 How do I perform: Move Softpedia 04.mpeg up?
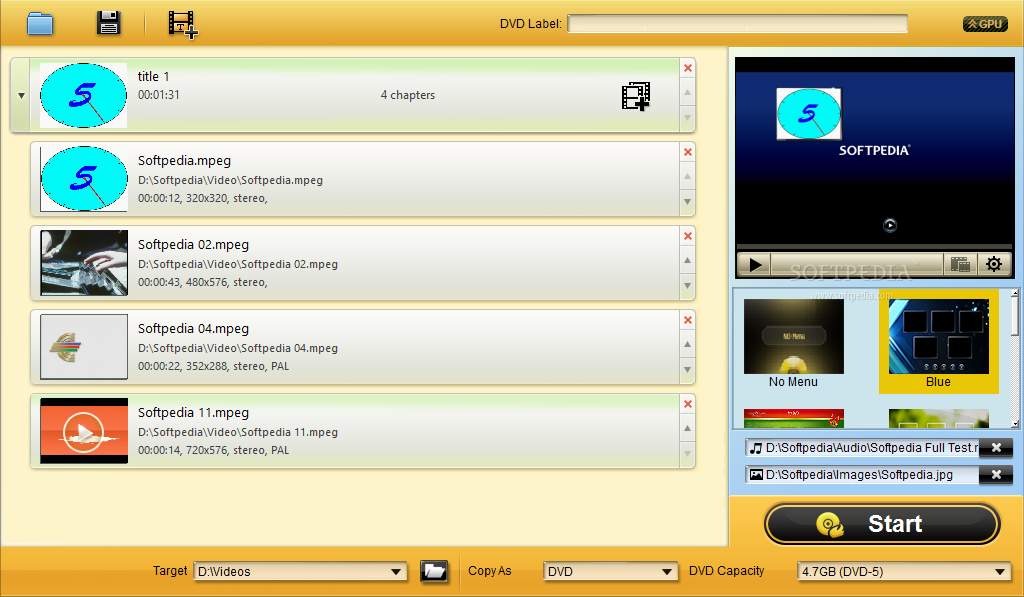(x=688, y=344)
